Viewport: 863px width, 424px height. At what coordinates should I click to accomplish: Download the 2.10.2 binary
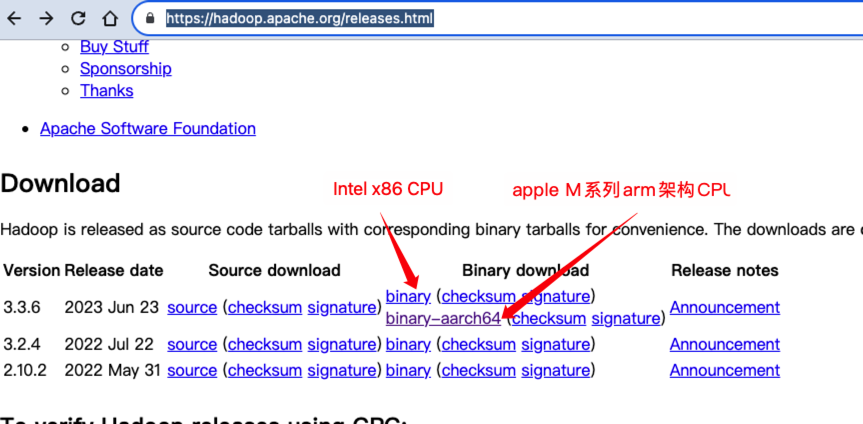(408, 371)
